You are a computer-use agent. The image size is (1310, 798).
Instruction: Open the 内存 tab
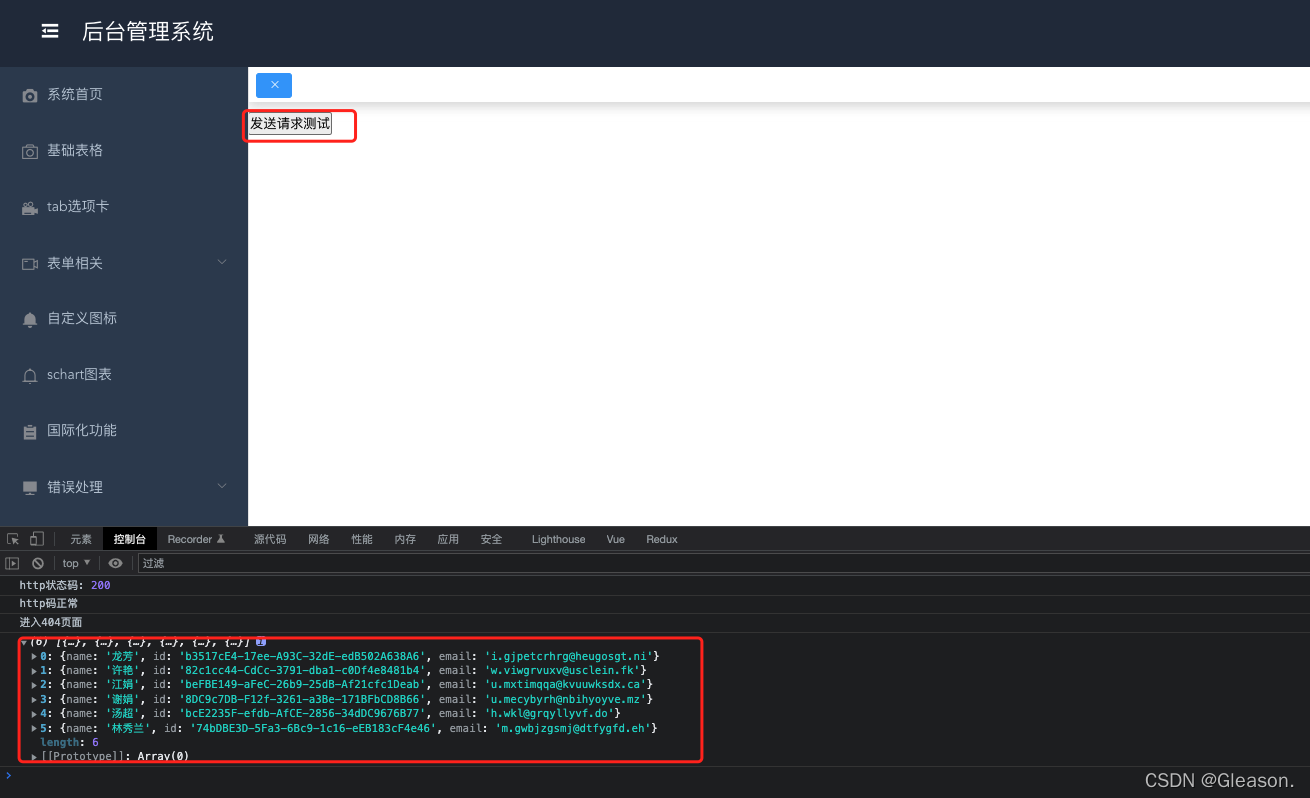tap(405, 539)
